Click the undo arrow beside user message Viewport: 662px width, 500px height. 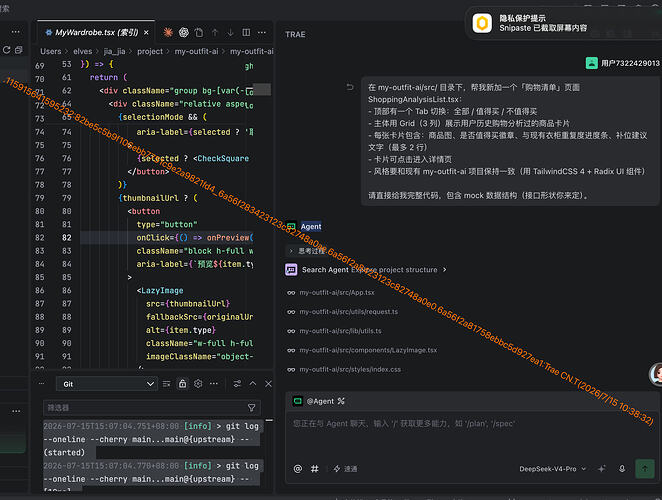coord(350,87)
